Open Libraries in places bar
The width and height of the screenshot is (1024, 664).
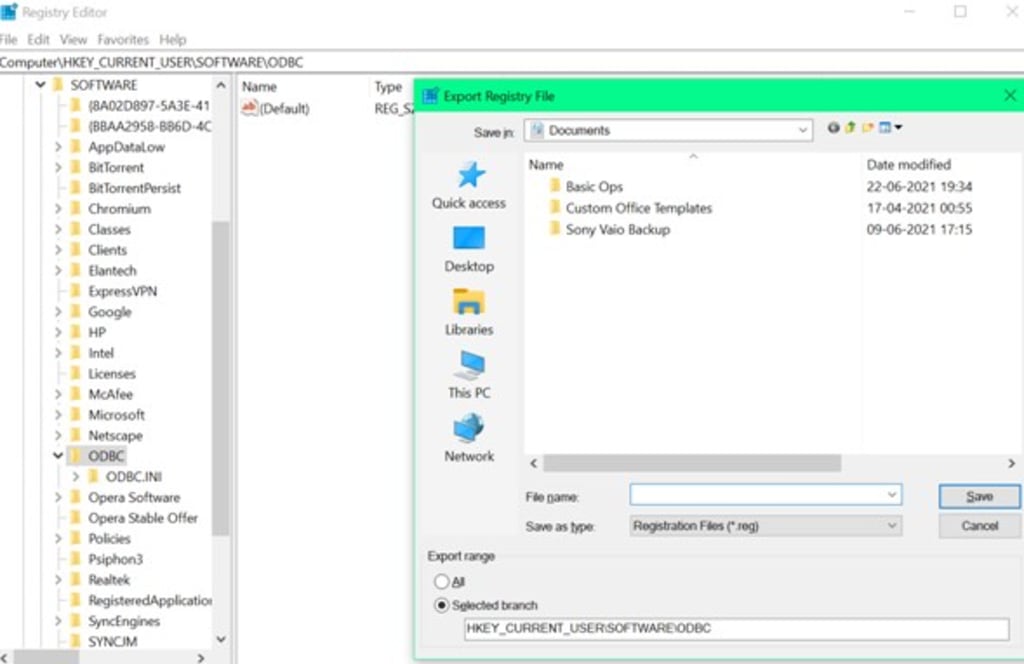click(x=469, y=312)
